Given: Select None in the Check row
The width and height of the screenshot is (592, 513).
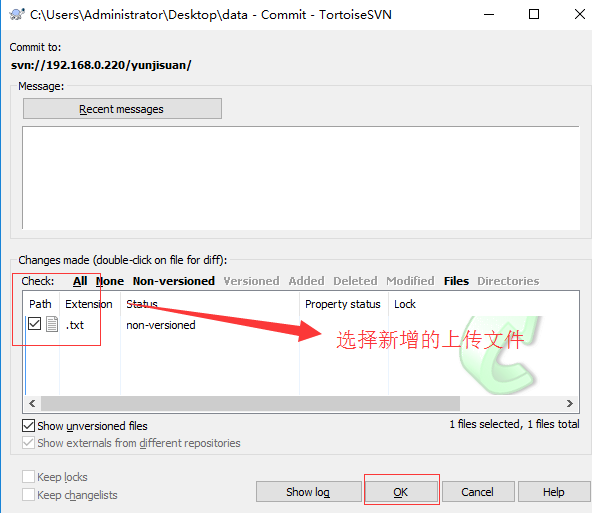Looking at the screenshot, I should [110, 281].
